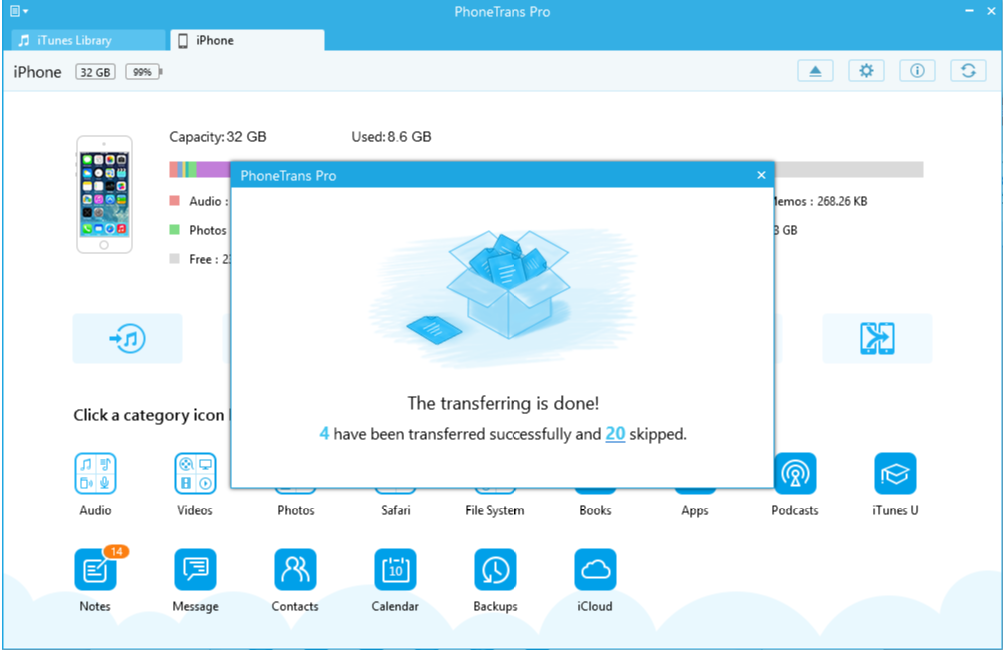Open Notes with 14 badge

tap(95, 570)
